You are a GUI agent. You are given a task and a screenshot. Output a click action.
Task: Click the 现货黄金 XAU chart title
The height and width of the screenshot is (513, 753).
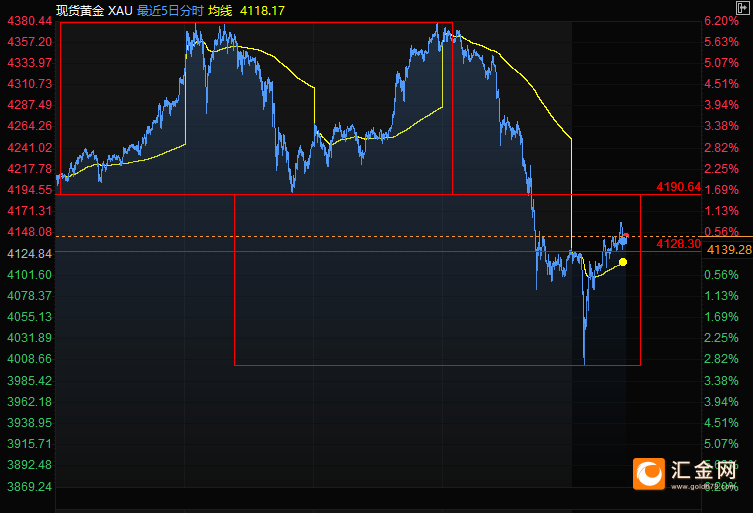pyautogui.click(x=94, y=10)
